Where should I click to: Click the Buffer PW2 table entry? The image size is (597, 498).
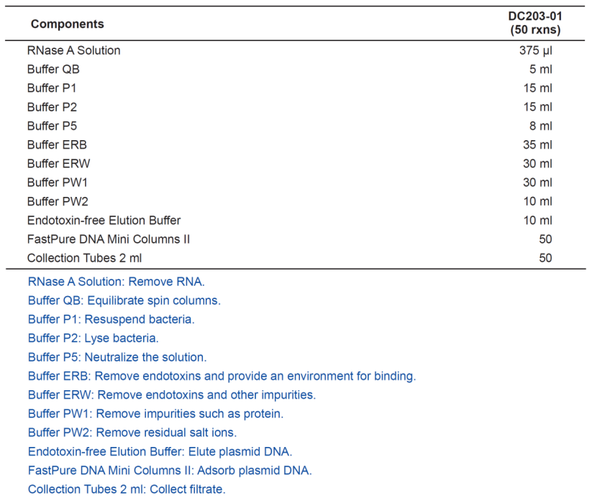coord(57,201)
